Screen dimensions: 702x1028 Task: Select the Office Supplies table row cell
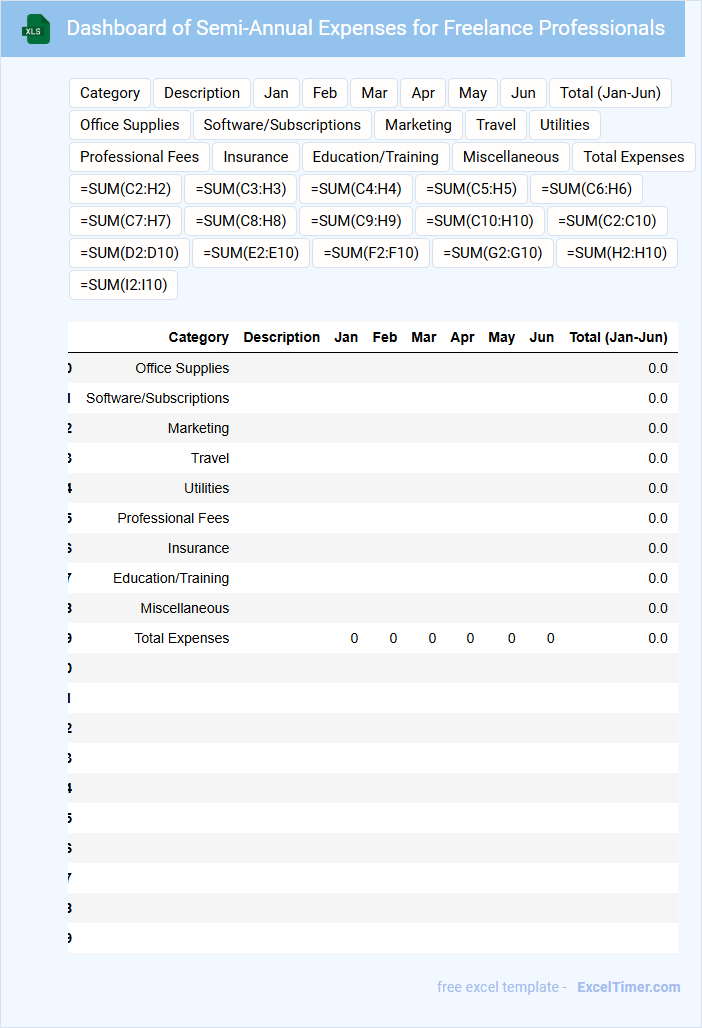click(x=182, y=368)
